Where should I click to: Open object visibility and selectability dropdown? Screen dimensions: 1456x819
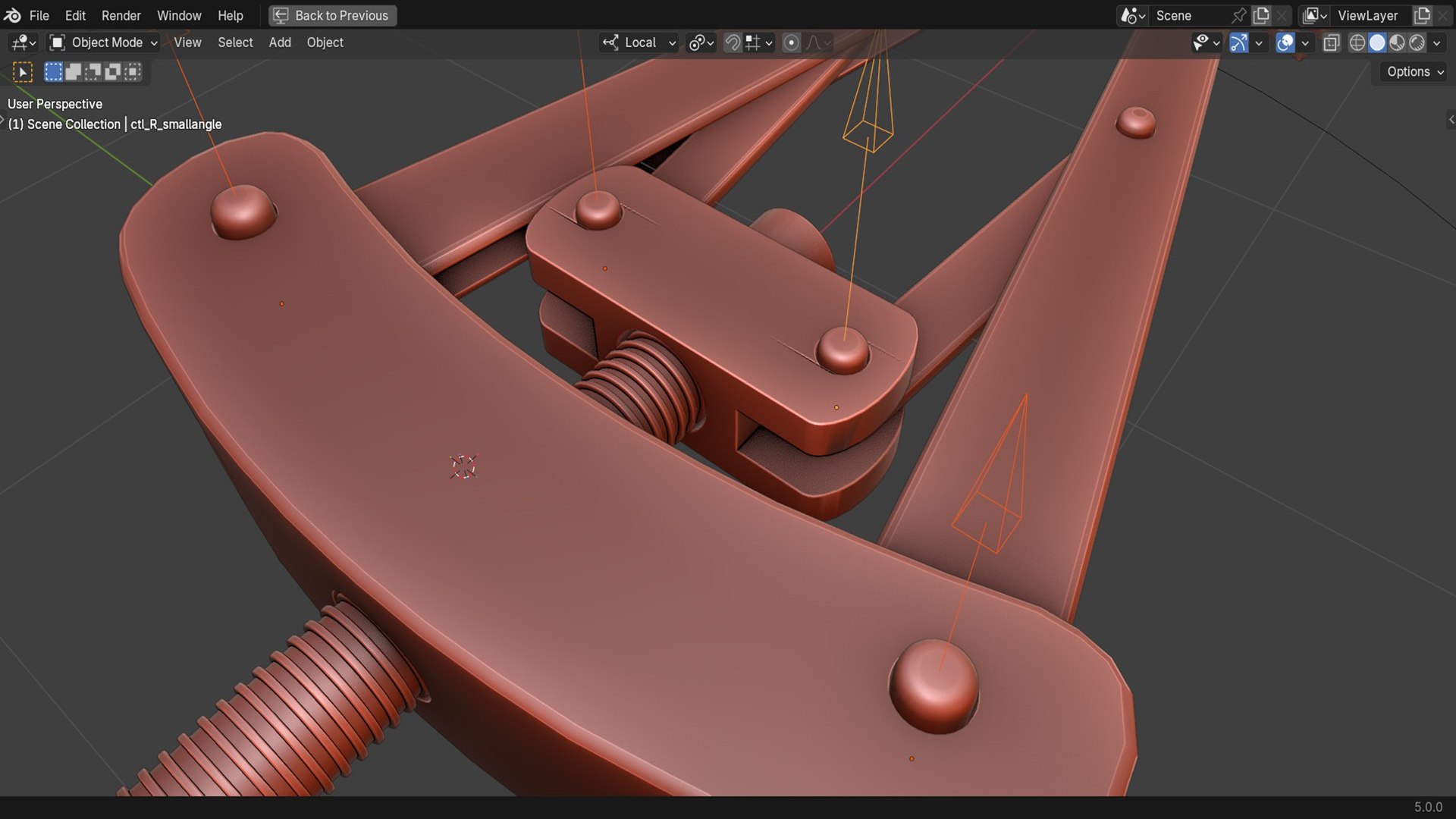(x=1206, y=42)
